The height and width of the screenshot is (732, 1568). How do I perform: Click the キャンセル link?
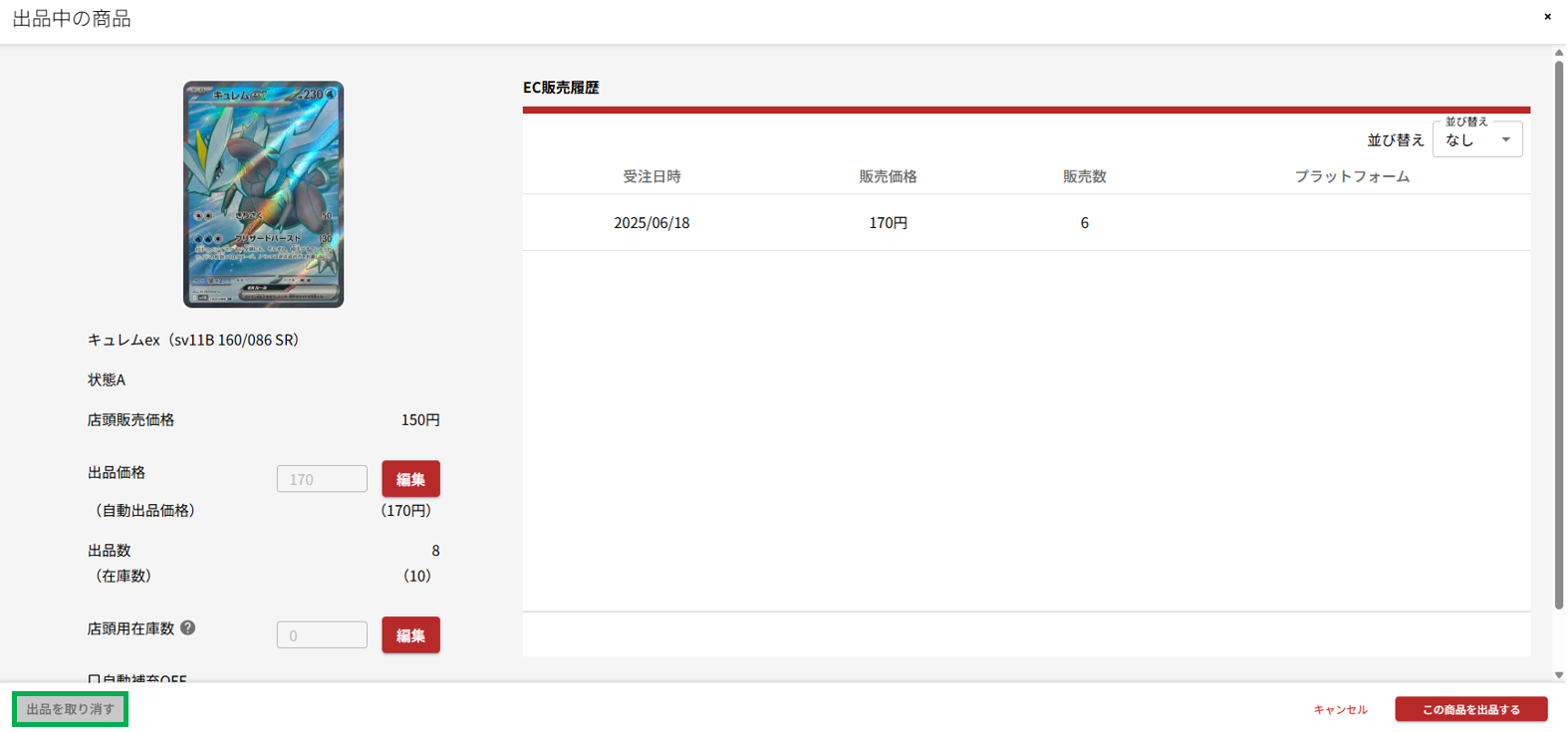[x=1340, y=709]
